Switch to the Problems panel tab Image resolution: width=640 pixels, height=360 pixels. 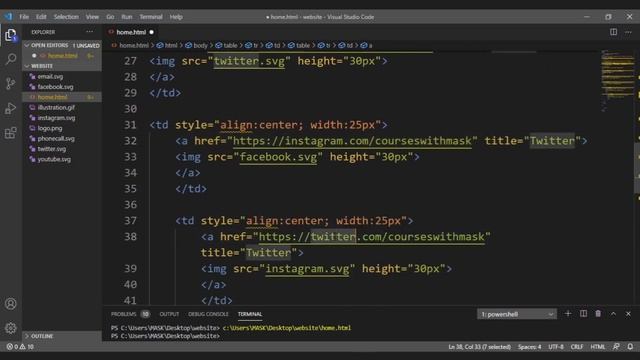click(130, 314)
